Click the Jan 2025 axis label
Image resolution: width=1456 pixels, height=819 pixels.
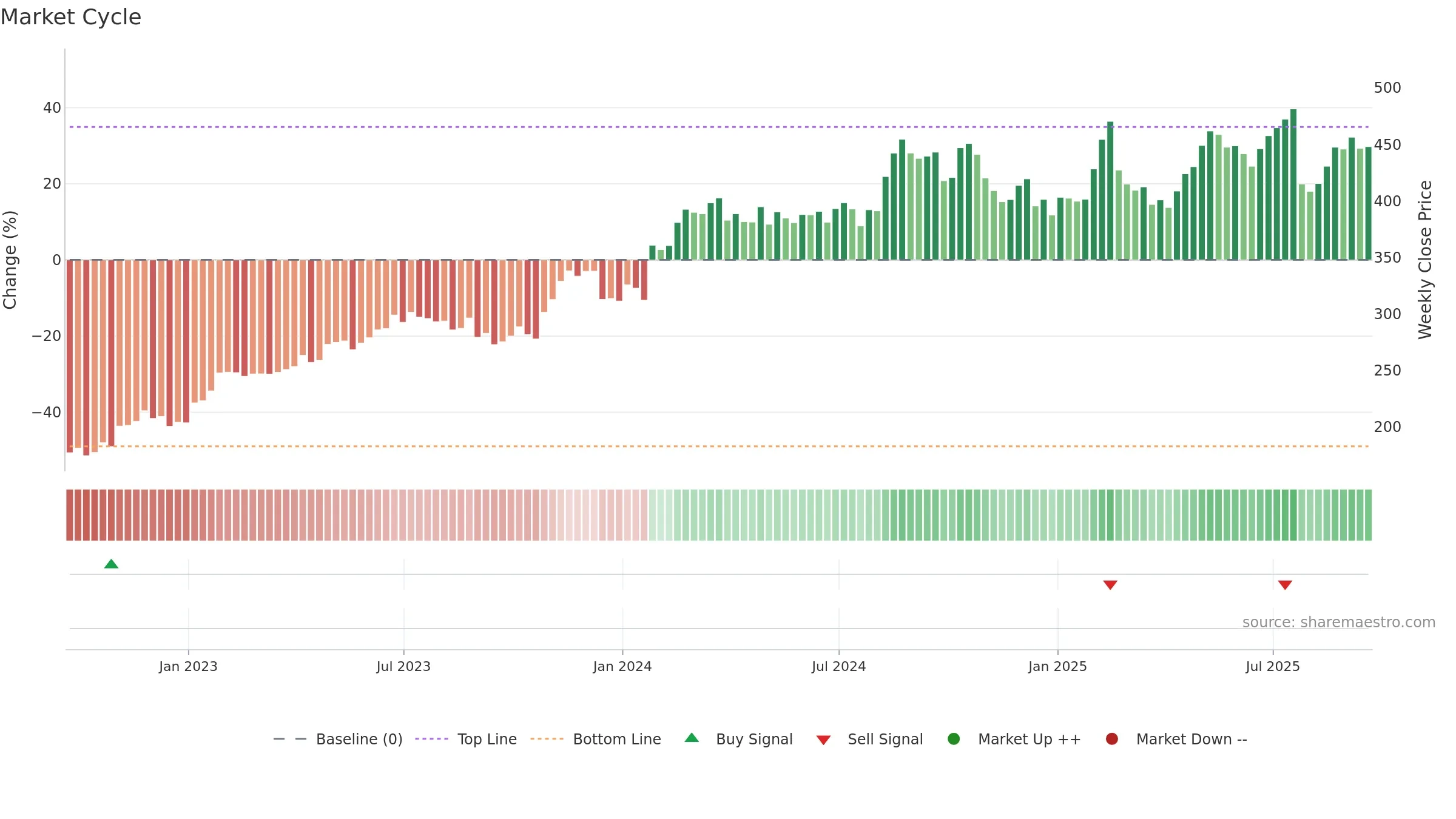coord(1057,666)
